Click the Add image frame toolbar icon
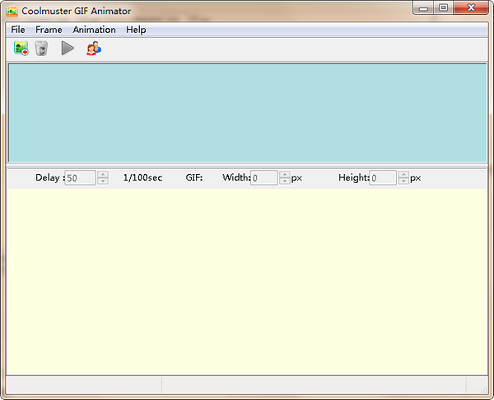Image resolution: width=494 pixels, height=400 pixels. pos(21,49)
